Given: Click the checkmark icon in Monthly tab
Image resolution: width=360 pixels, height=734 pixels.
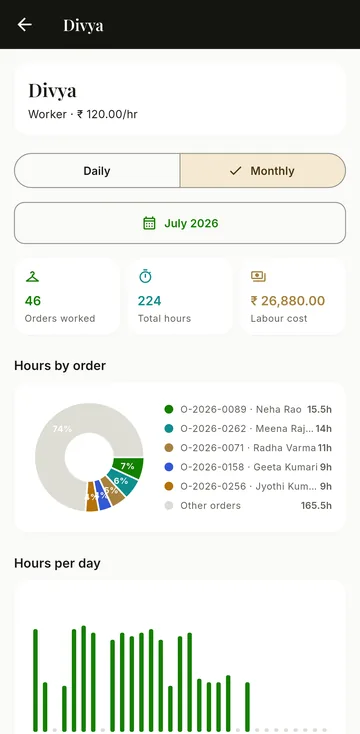Looking at the screenshot, I should pos(235,171).
